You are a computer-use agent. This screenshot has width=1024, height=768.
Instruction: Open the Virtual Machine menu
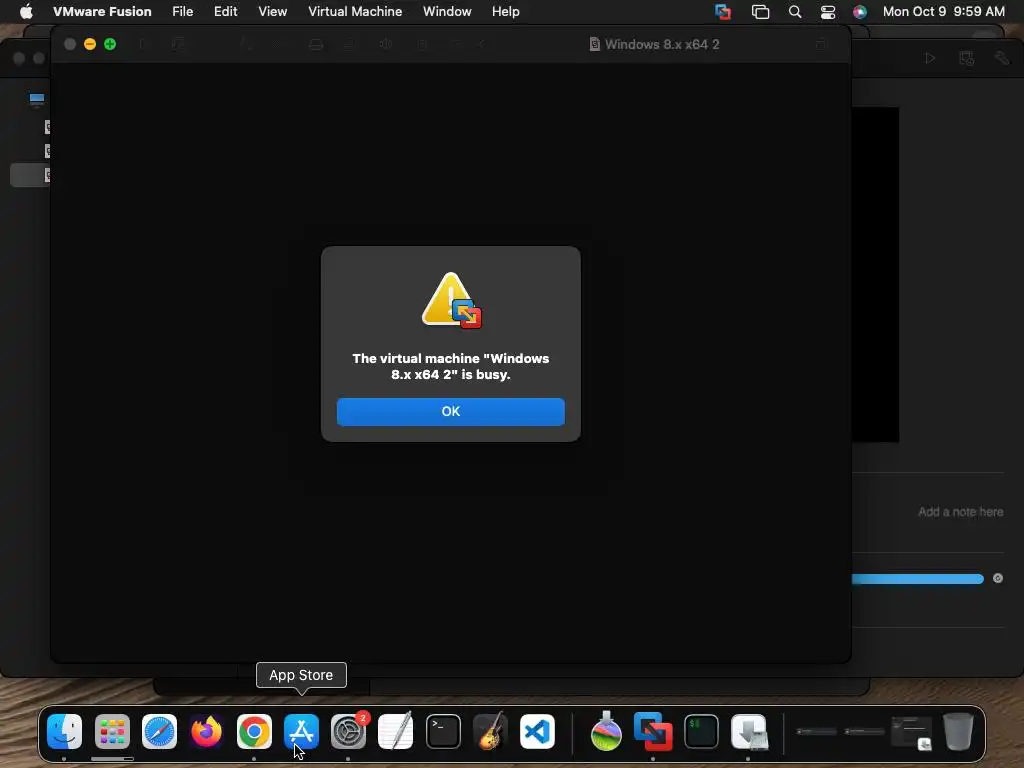coord(355,11)
